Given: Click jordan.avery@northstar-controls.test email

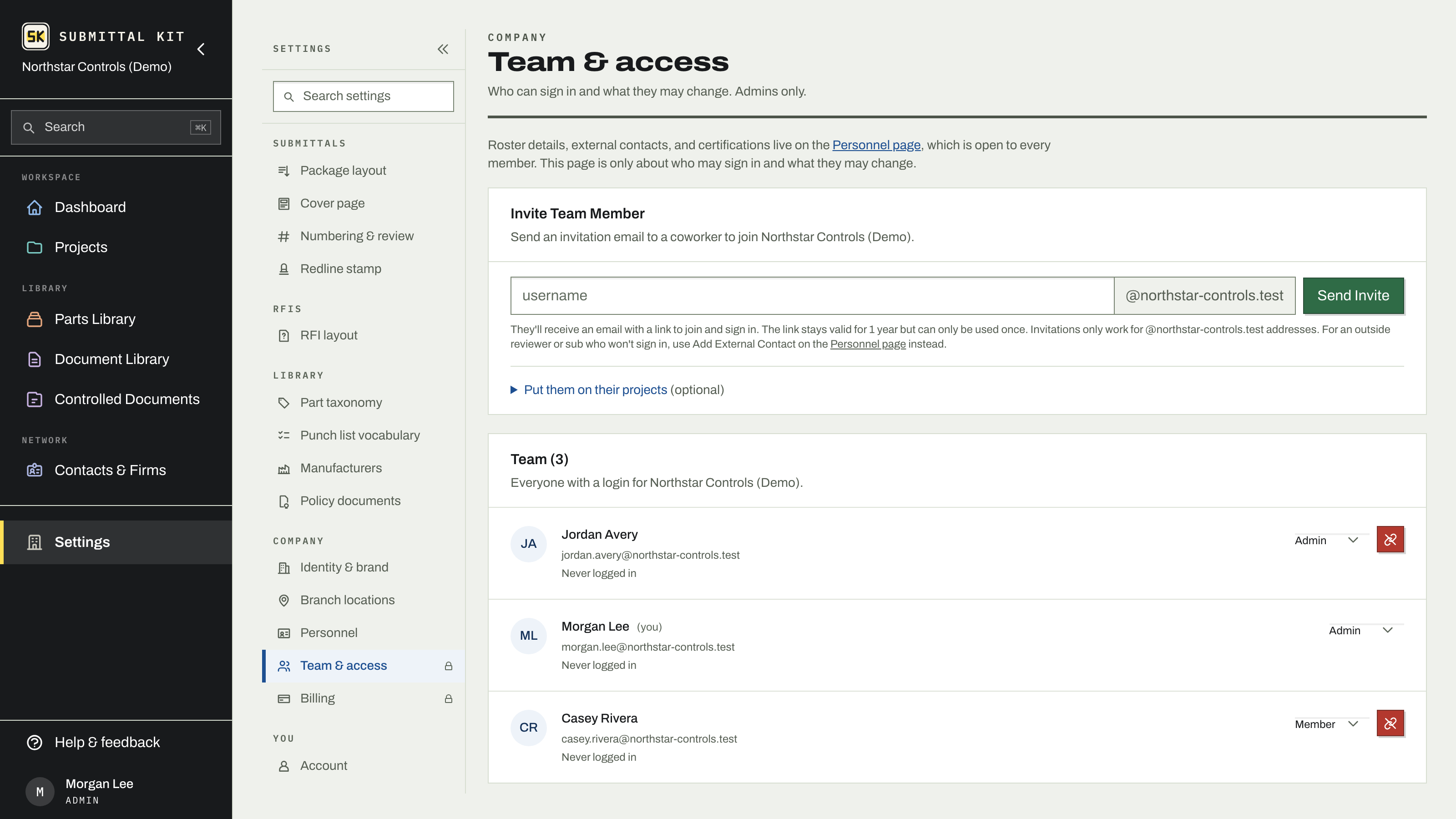Looking at the screenshot, I should pyautogui.click(x=650, y=556).
